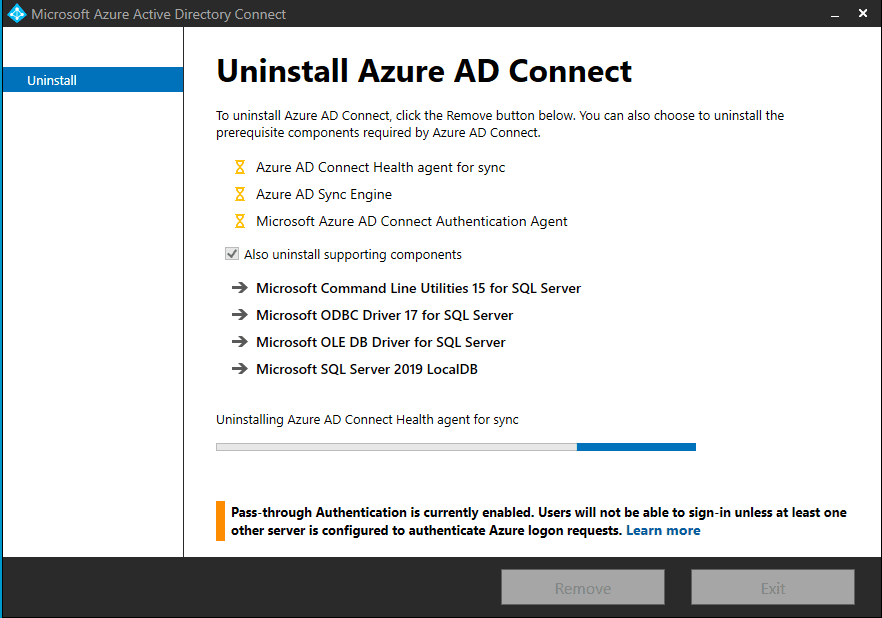This screenshot has width=882, height=618.
Task: Close the Azure AD Connect window
Action: [863, 13]
